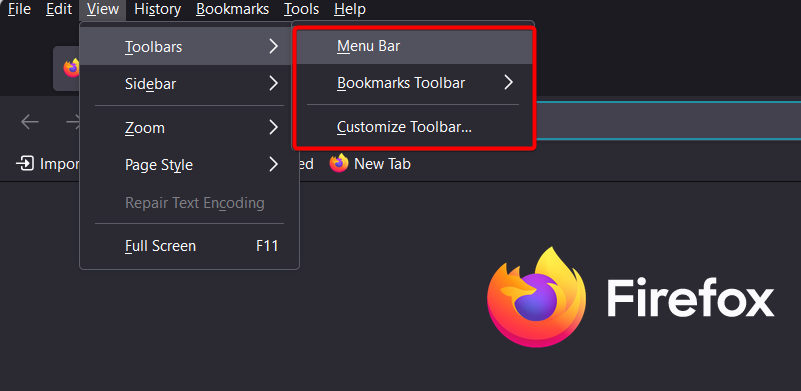
Task: Open the Tools menu
Action: click(x=301, y=9)
